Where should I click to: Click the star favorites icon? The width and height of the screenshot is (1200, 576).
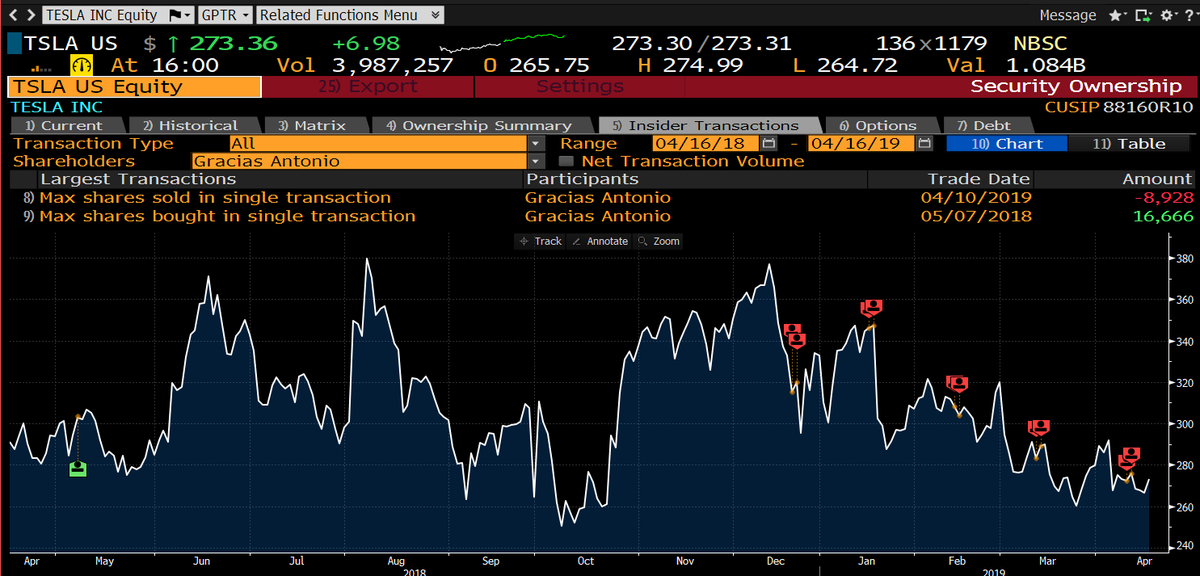pos(1115,15)
